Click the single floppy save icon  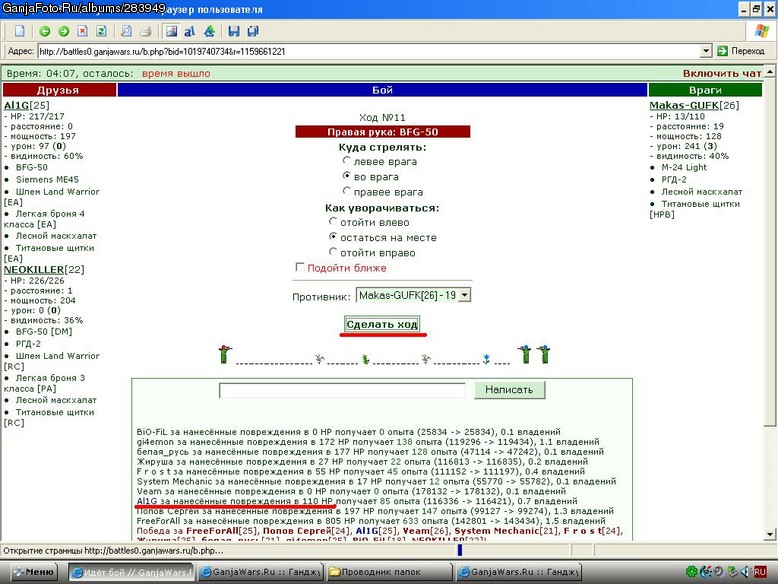pyautogui.click(x=234, y=31)
